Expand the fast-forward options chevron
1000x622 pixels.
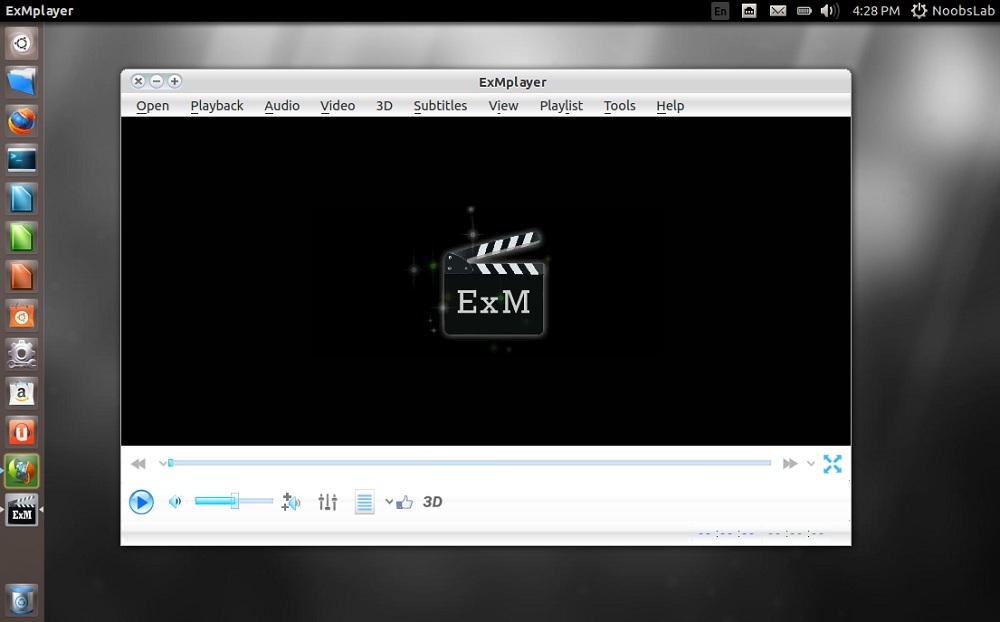point(811,464)
